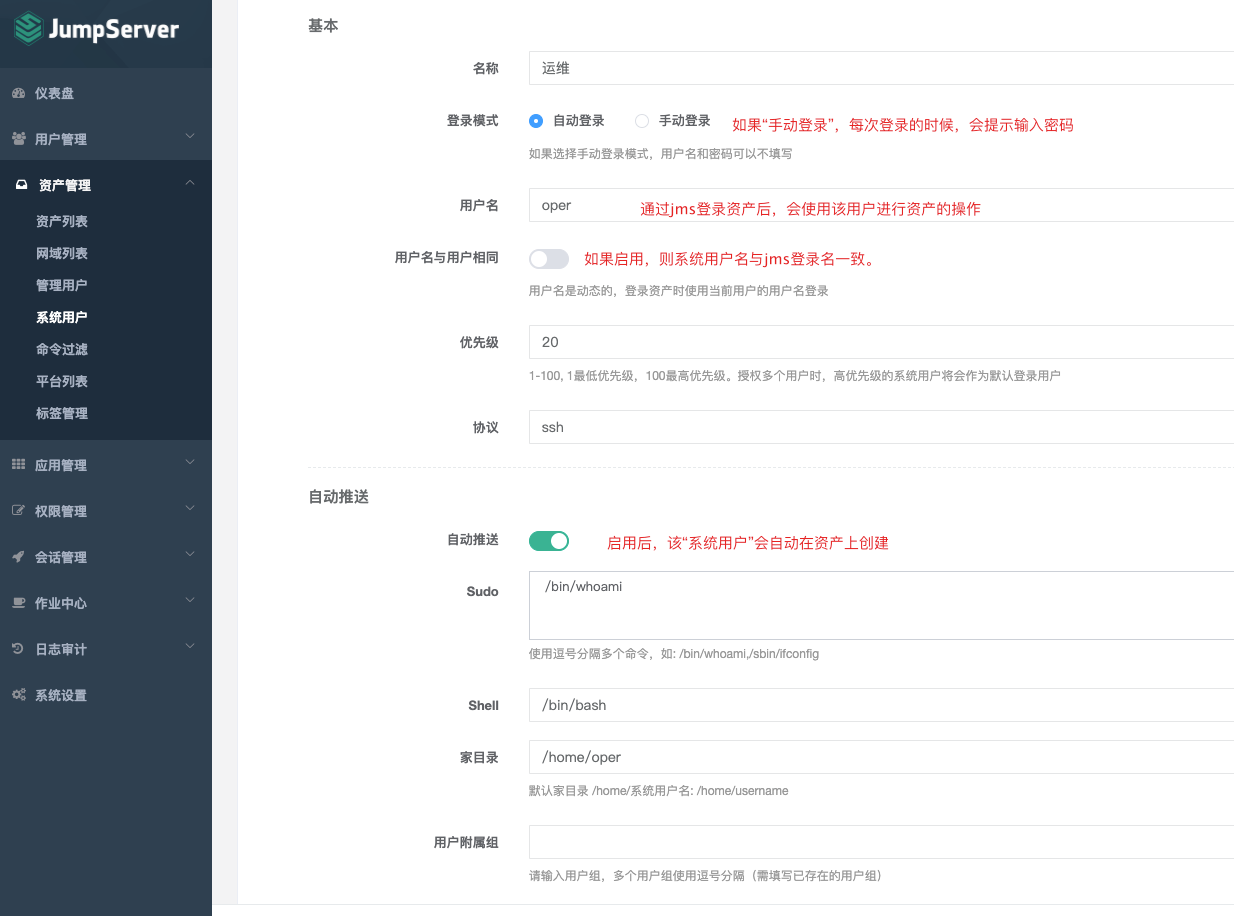
Task: Open the 平台列表 submenu item
Action: pos(62,381)
